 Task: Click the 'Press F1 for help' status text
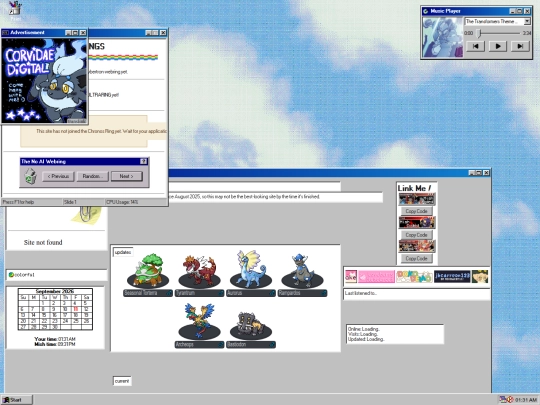click(18, 202)
